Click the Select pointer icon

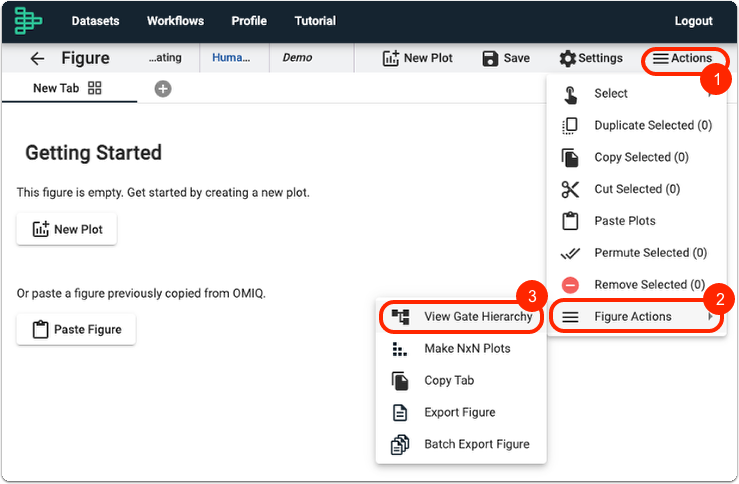pos(570,94)
